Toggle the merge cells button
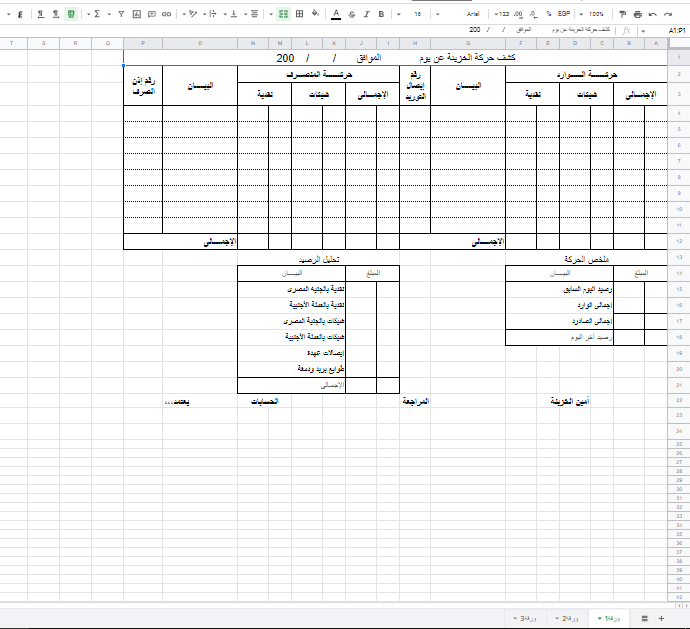This screenshot has width=690, height=629. (x=284, y=15)
